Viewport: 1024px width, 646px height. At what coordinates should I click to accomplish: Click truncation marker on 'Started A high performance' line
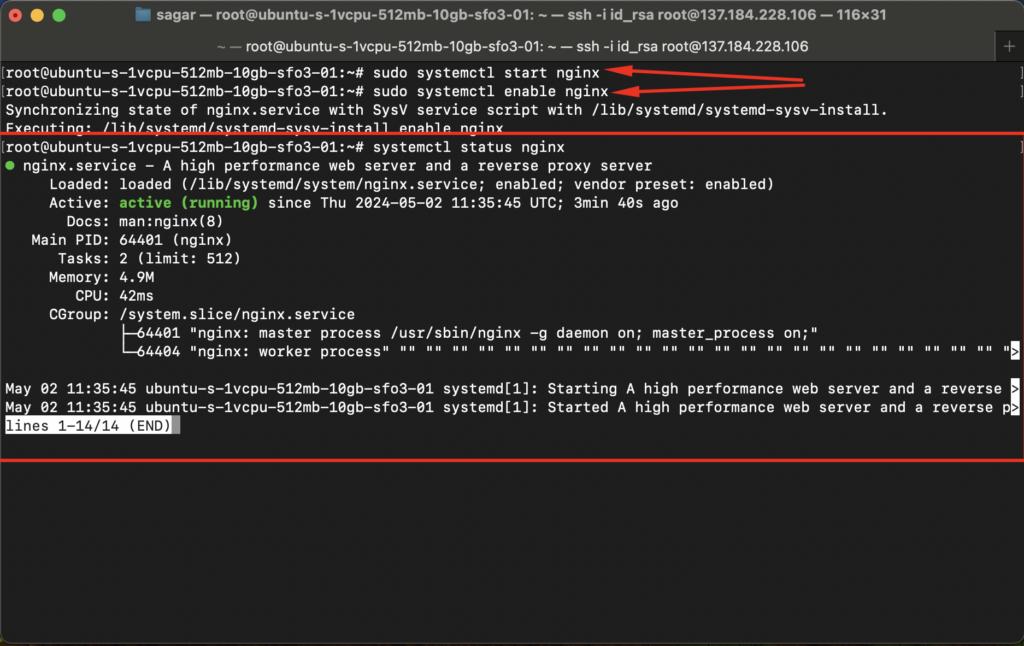(1014, 408)
